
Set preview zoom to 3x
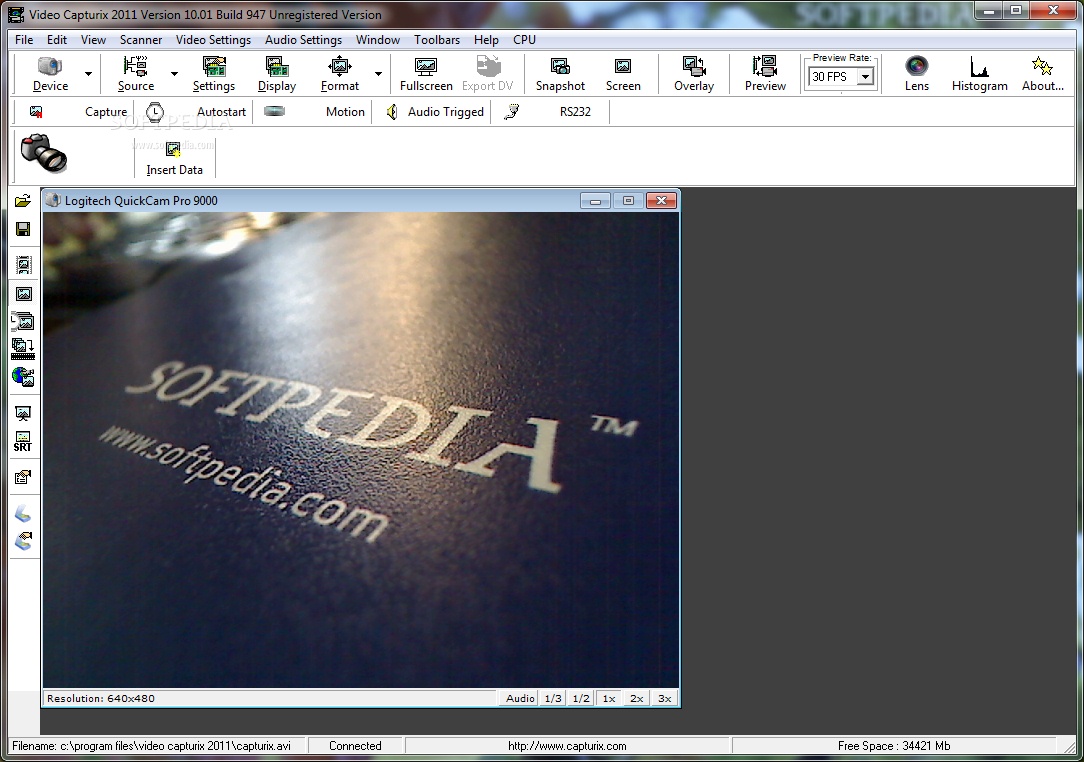tap(664, 698)
